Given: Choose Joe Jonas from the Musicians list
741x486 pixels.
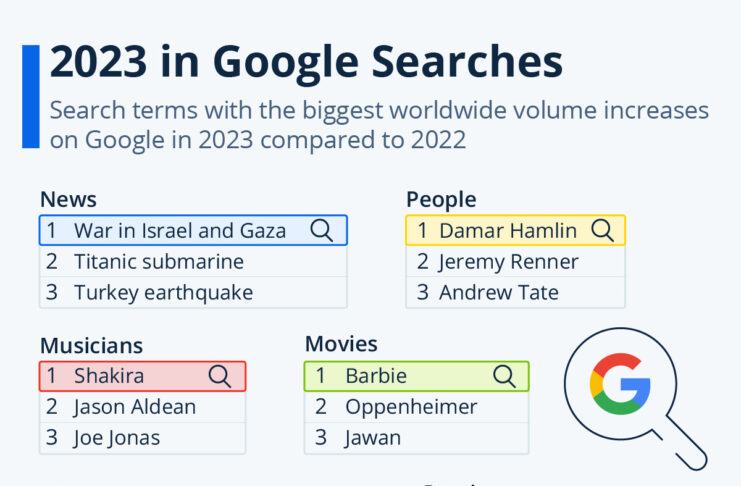Looking at the screenshot, I should click(116, 438).
